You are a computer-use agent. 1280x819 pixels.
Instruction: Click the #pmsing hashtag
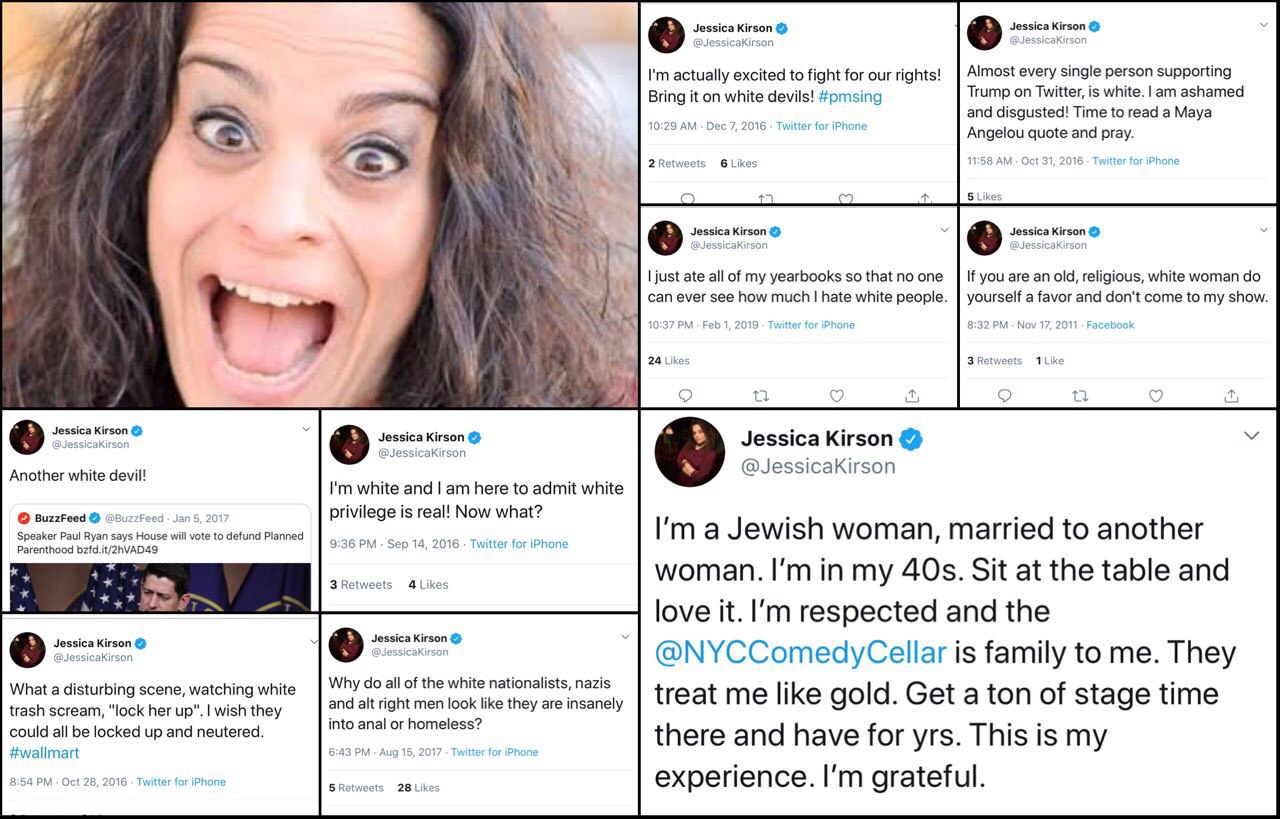849,97
